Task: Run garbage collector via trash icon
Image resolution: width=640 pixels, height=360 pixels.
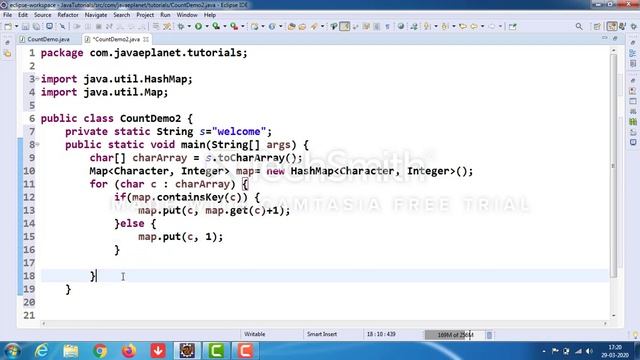Action: point(489,335)
